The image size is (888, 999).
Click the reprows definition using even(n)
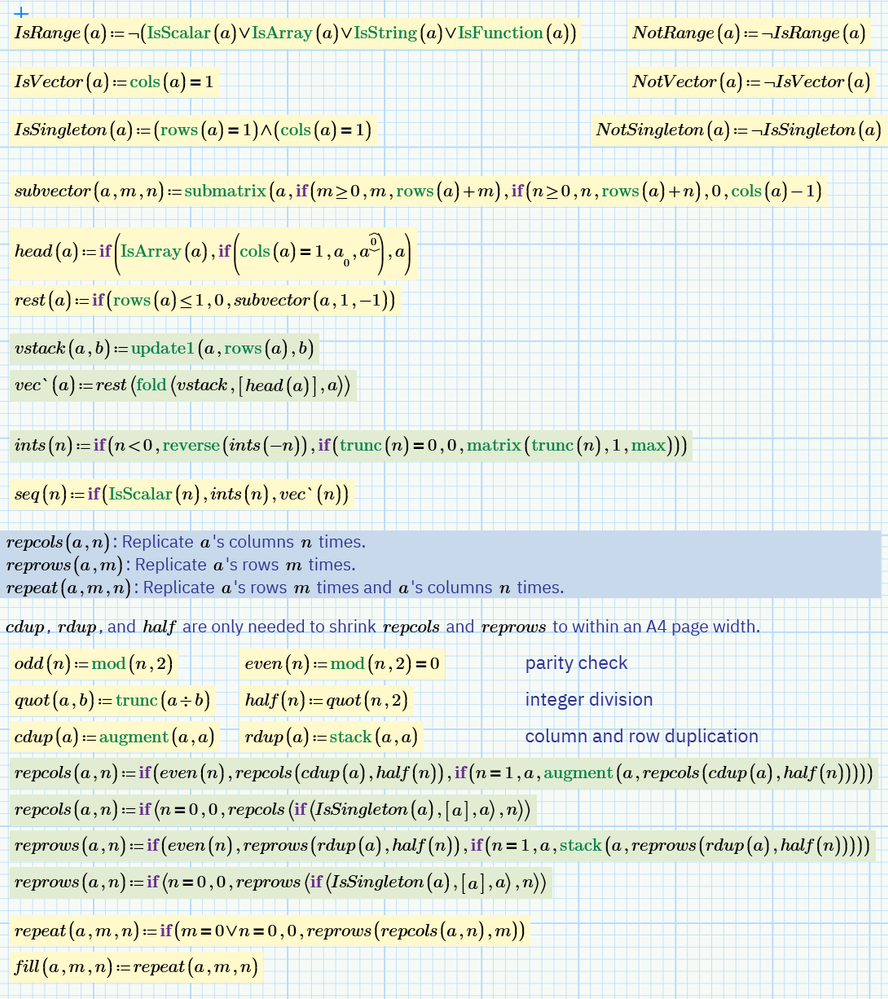(x=442, y=846)
